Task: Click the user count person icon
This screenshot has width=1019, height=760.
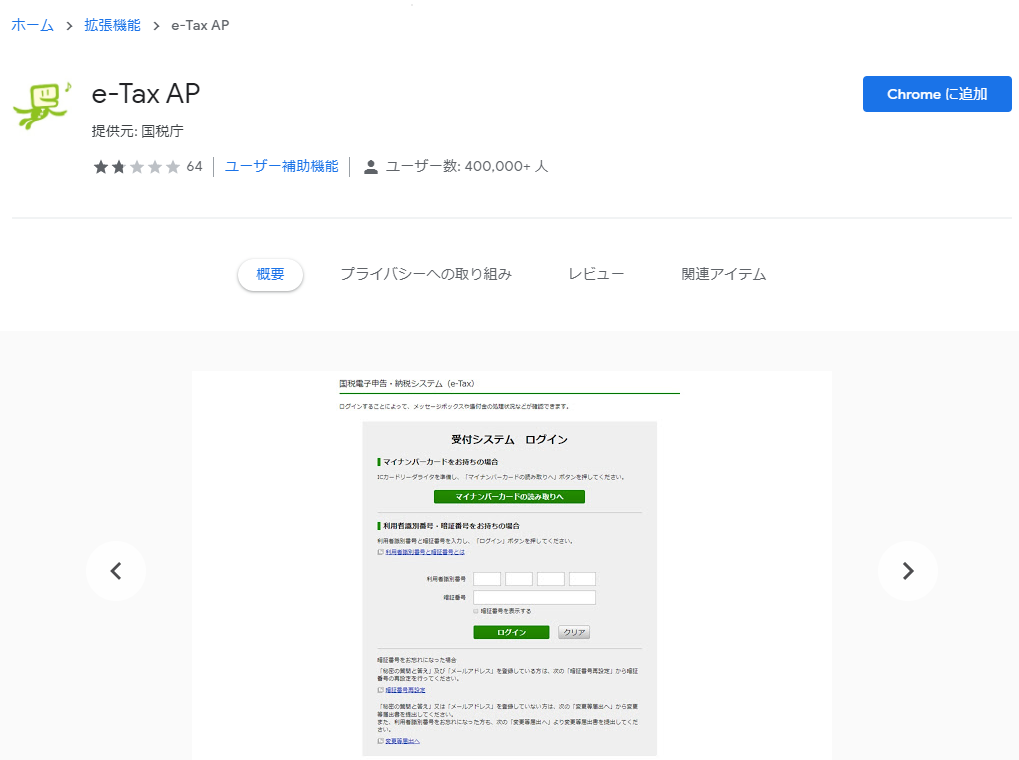Action: [370, 167]
